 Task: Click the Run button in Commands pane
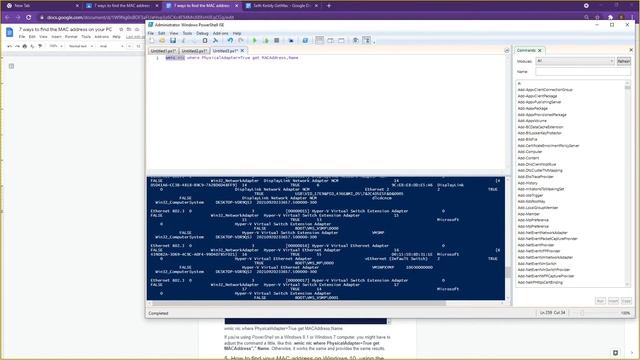600,301
